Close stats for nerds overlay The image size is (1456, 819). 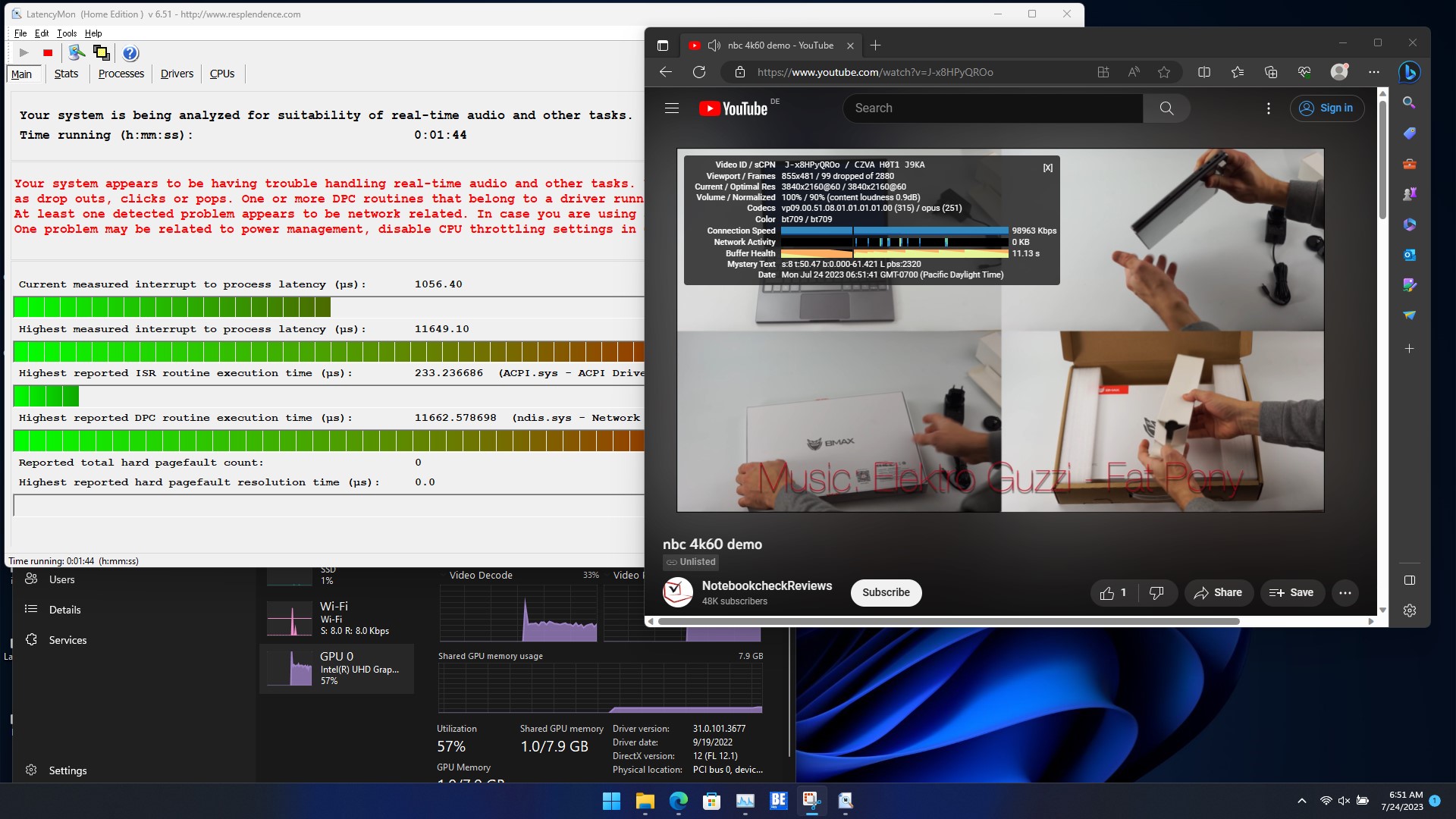coord(1047,168)
